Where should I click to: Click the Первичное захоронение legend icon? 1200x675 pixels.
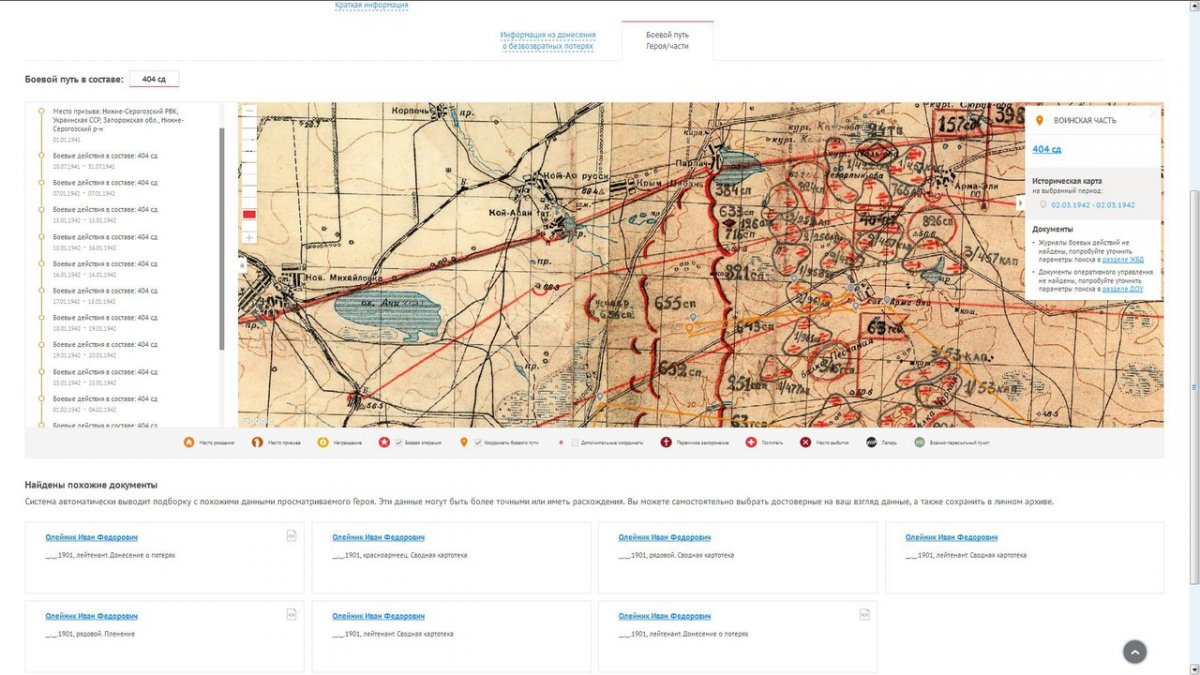(666, 442)
